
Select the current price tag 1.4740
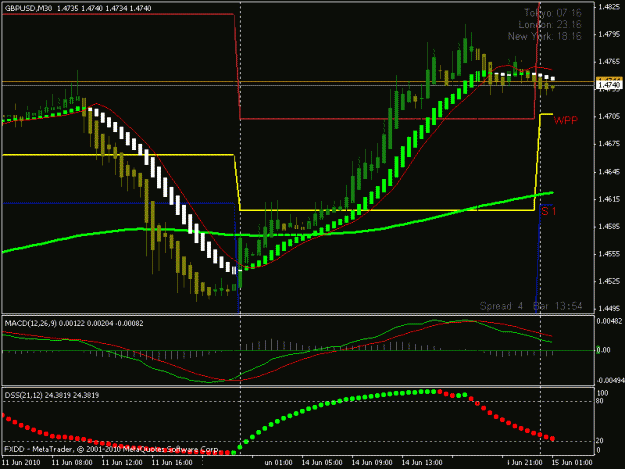(609, 85)
